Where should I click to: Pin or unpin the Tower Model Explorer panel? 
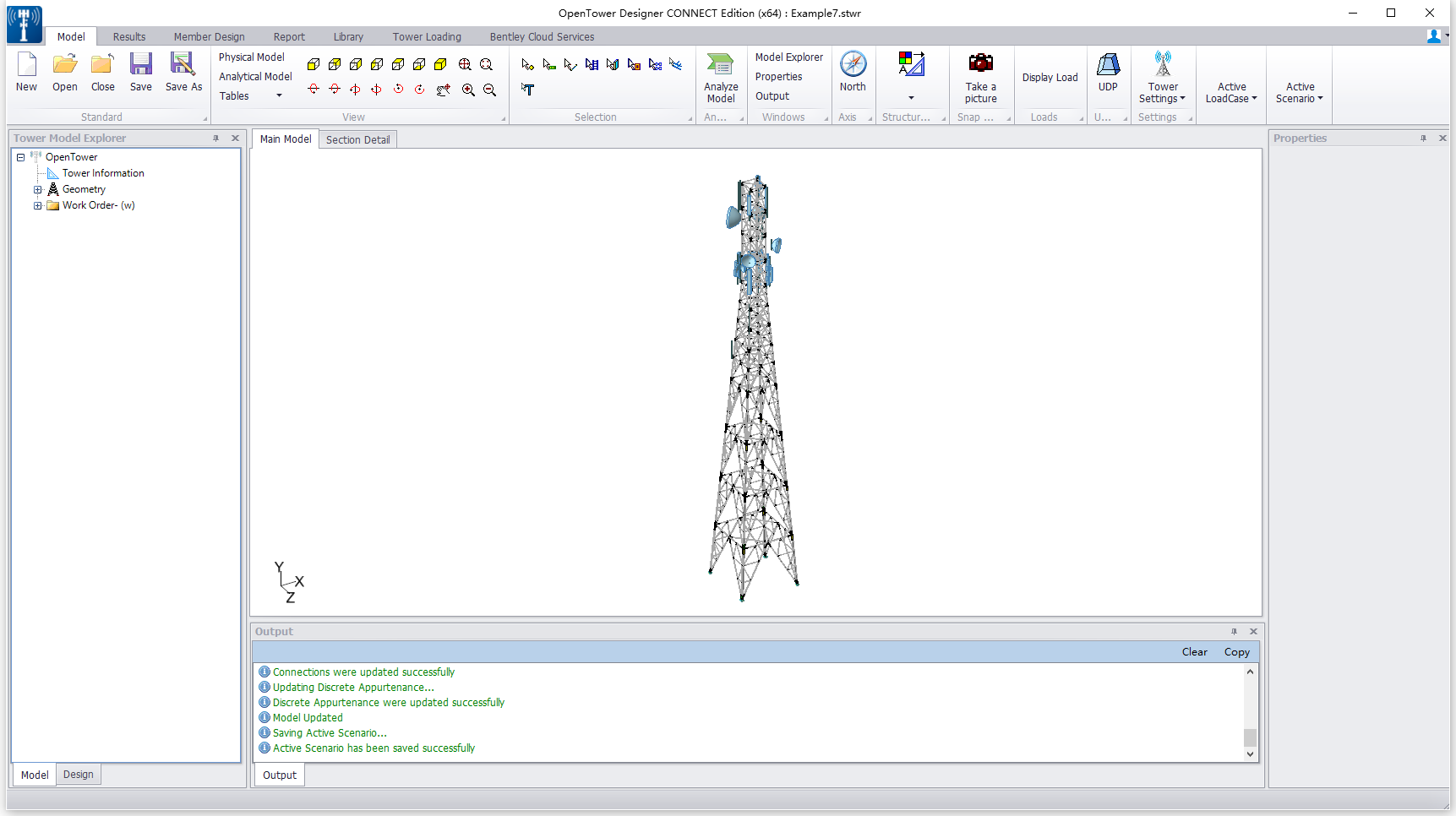pos(215,138)
